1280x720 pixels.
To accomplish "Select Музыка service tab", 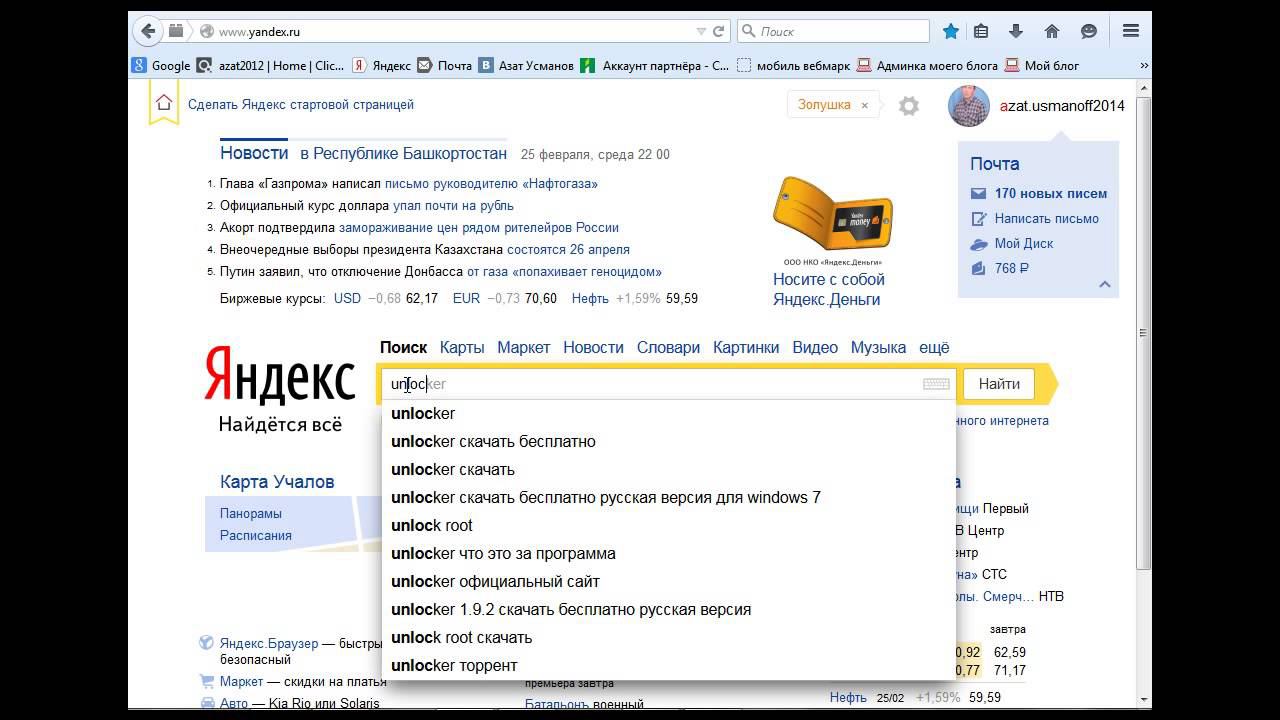I will point(878,347).
